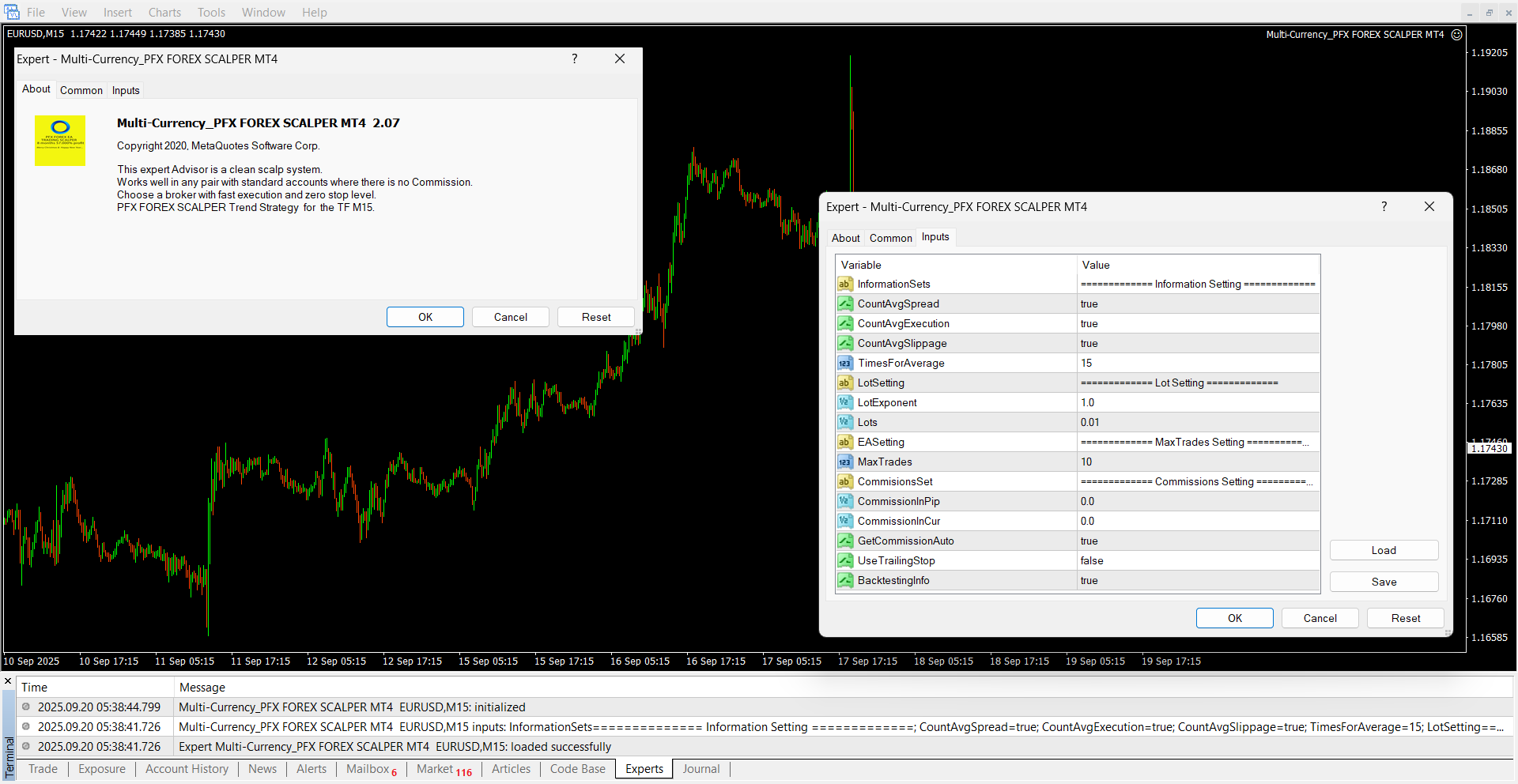The height and width of the screenshot is (784, 1518).
Task: Click the Load button for input settings
Action: (1383, 550)
